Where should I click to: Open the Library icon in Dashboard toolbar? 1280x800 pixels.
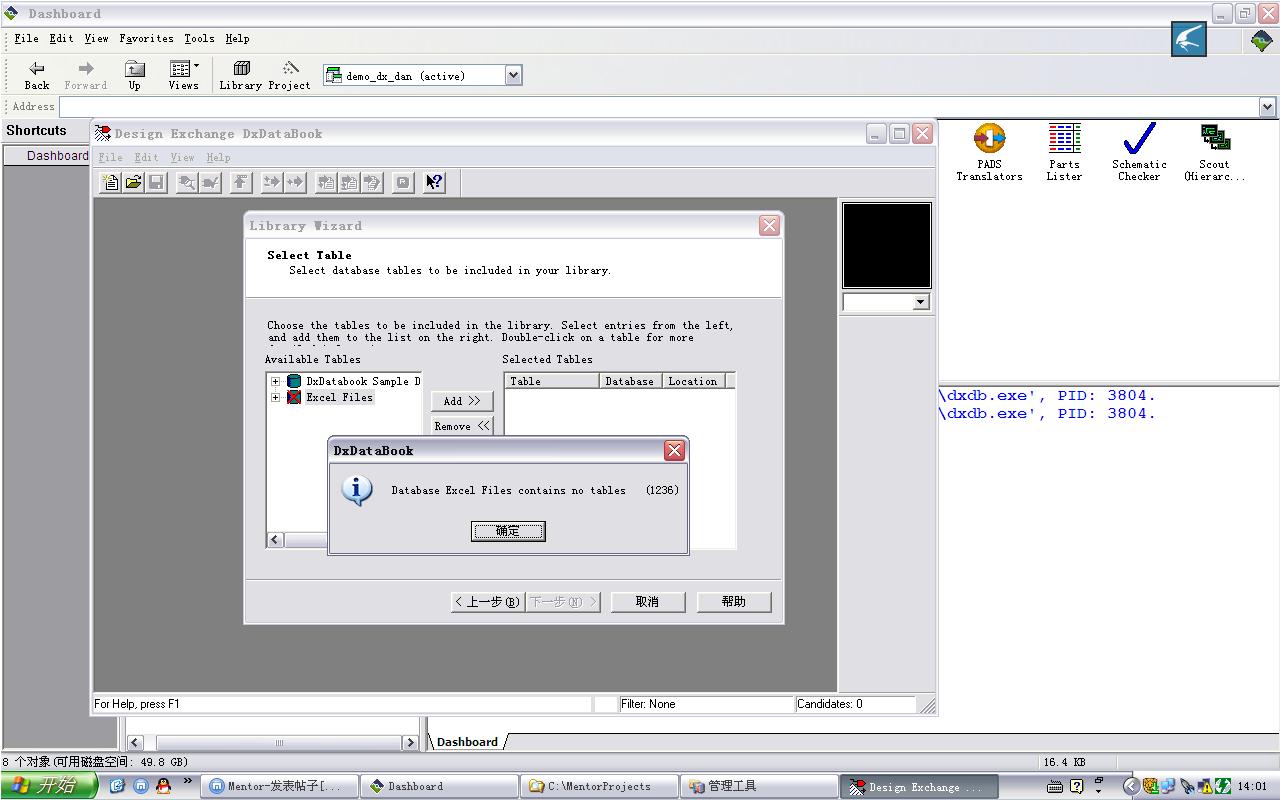tap(241, 68)
